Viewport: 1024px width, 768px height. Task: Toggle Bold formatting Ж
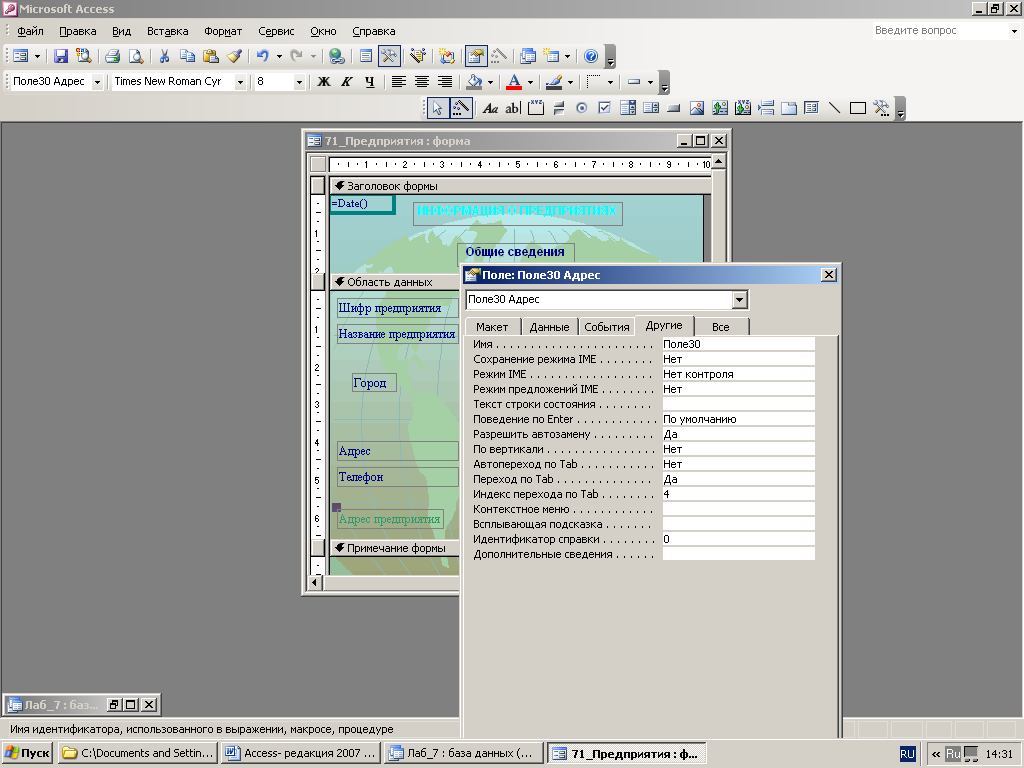click(x=323, y=82)
